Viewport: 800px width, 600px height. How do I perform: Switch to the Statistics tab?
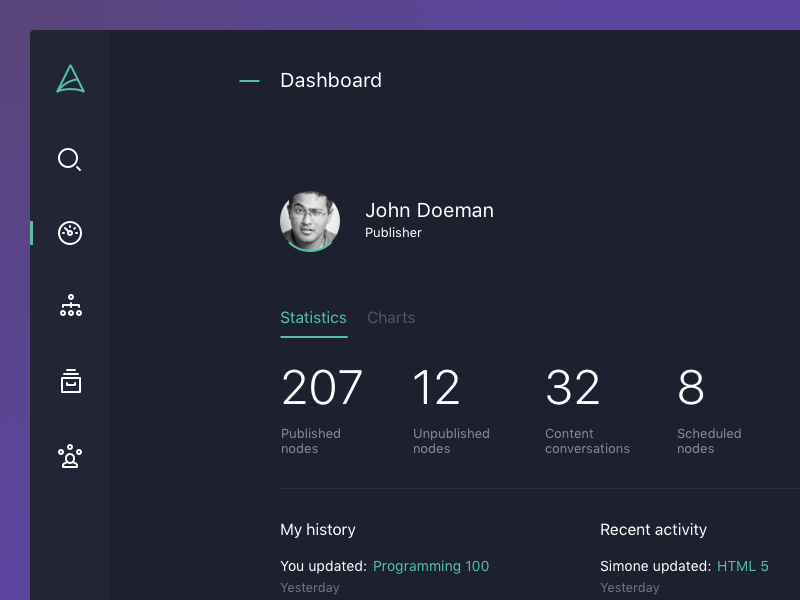coord(313,318)
